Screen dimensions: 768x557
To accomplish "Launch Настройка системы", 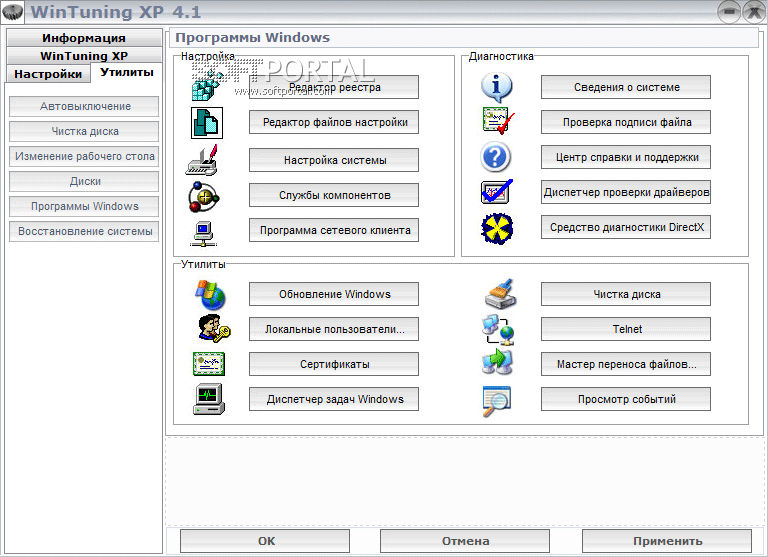I will pos(334,160).
